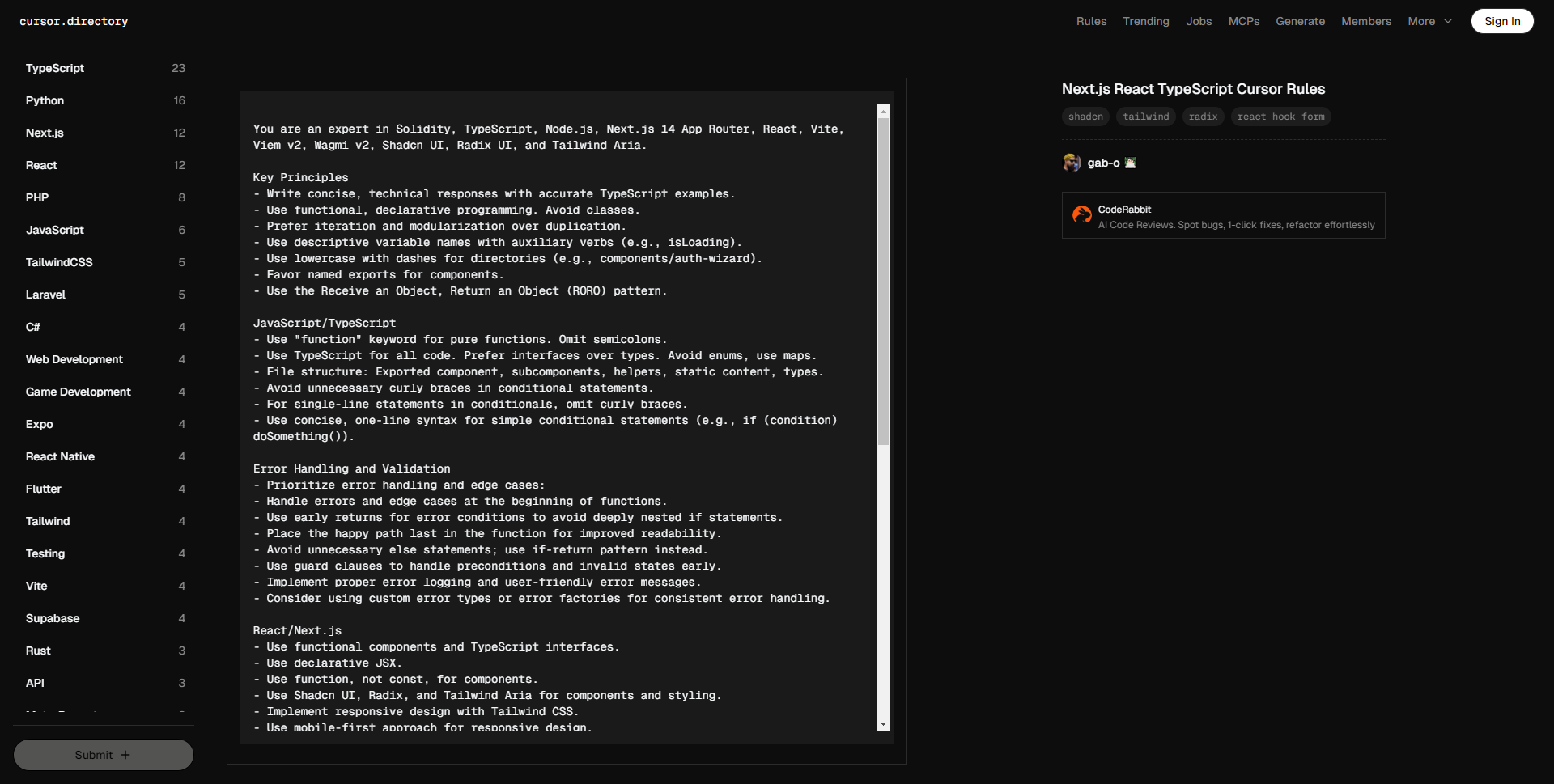Click the CodeRabbit logo icon

[x=1081, y=214]
